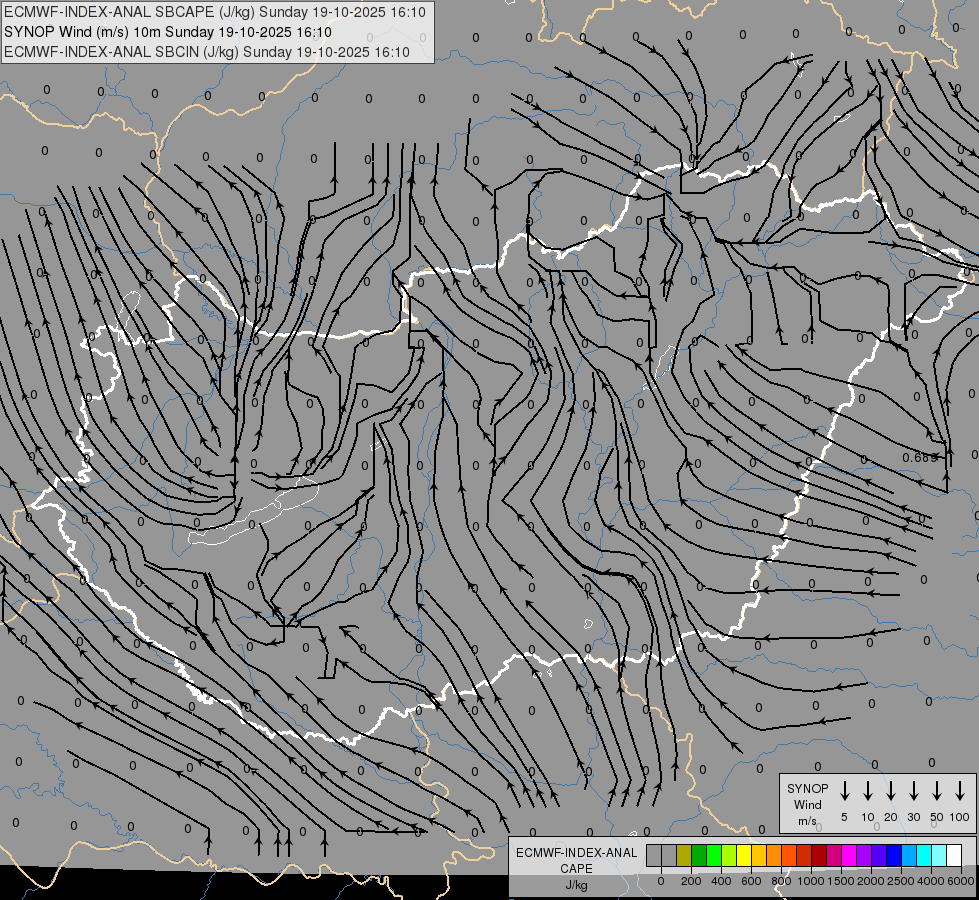
Task: Click the 800 tick label on the CAPE scale
Action: [x=781, y=881]
